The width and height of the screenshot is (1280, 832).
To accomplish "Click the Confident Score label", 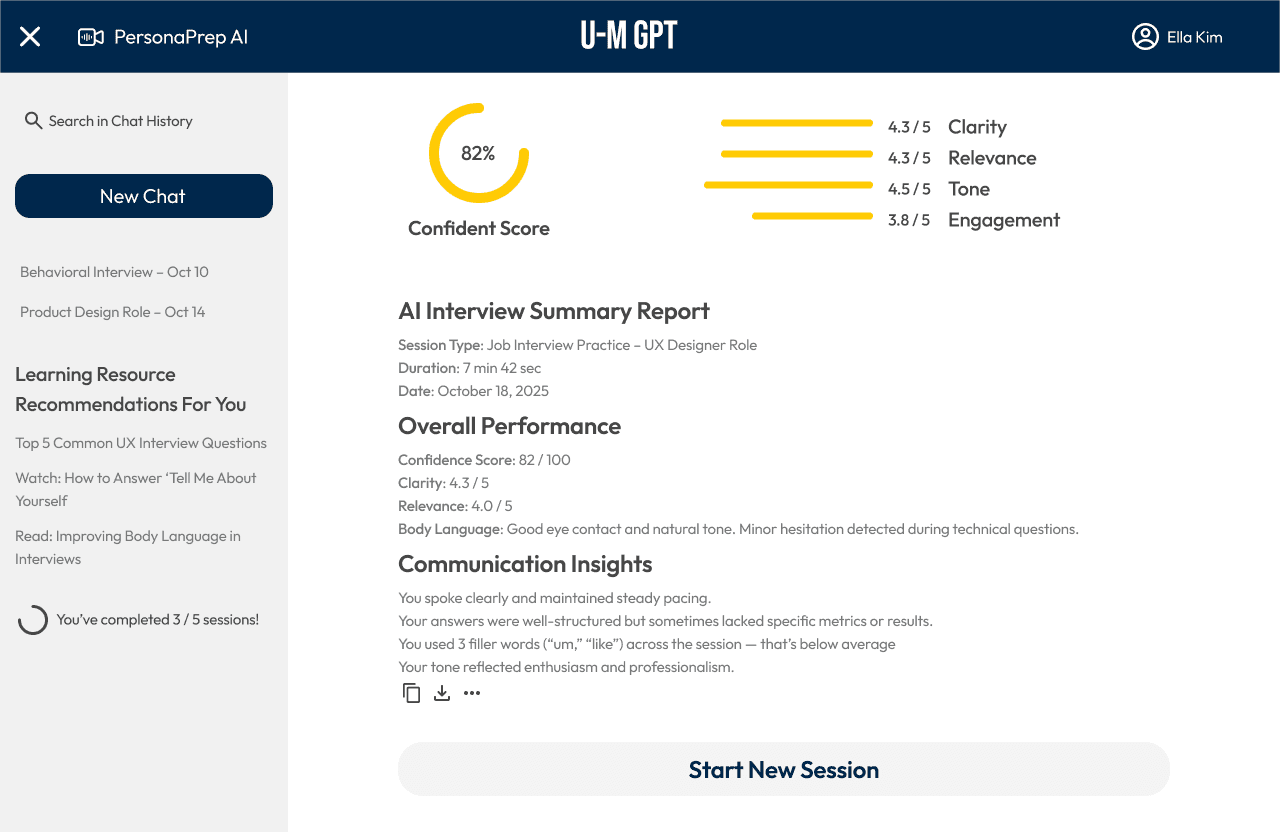I will click(479, 228).
